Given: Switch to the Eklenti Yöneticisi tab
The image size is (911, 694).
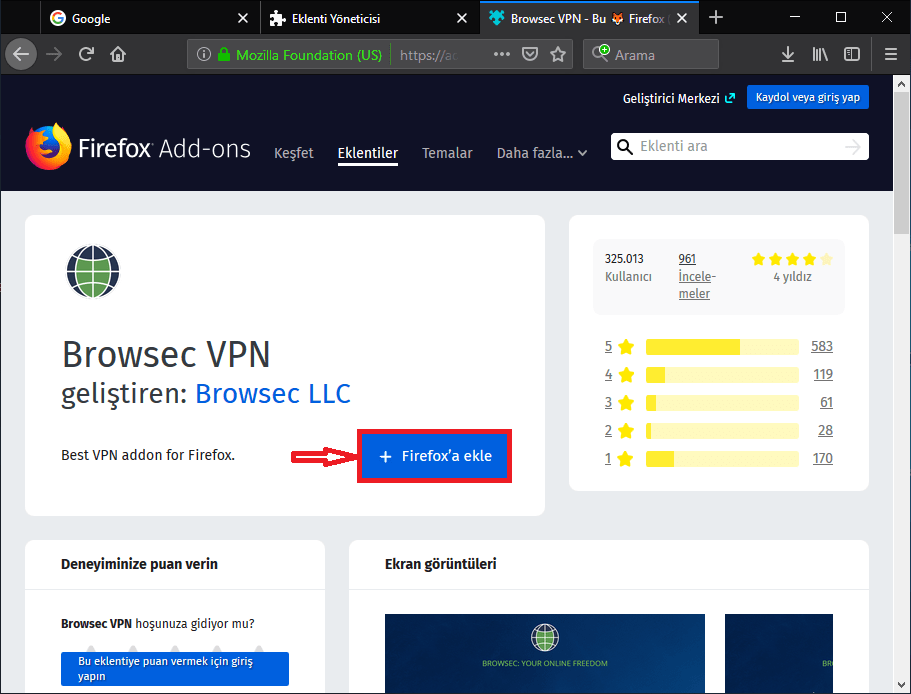Looking at the screenshot, I should [x=370, y=19].
